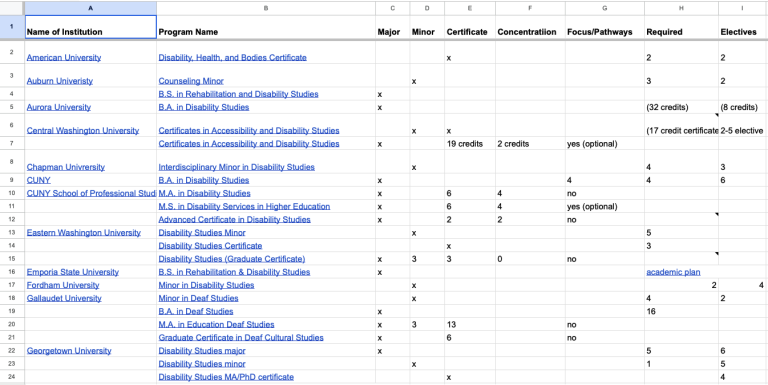This screenshot has width=768, height=385.
Task: Open Georgetown University link
Action: (69, 351)
